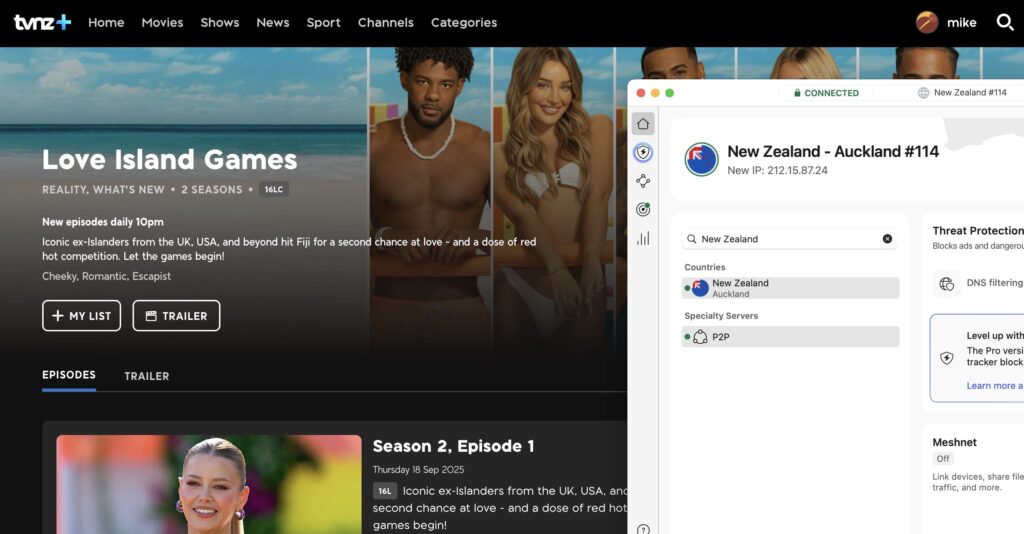Click the shield icon in the Level up card
The height and width of the screenshot is (534, 1024).
point(946,358)
